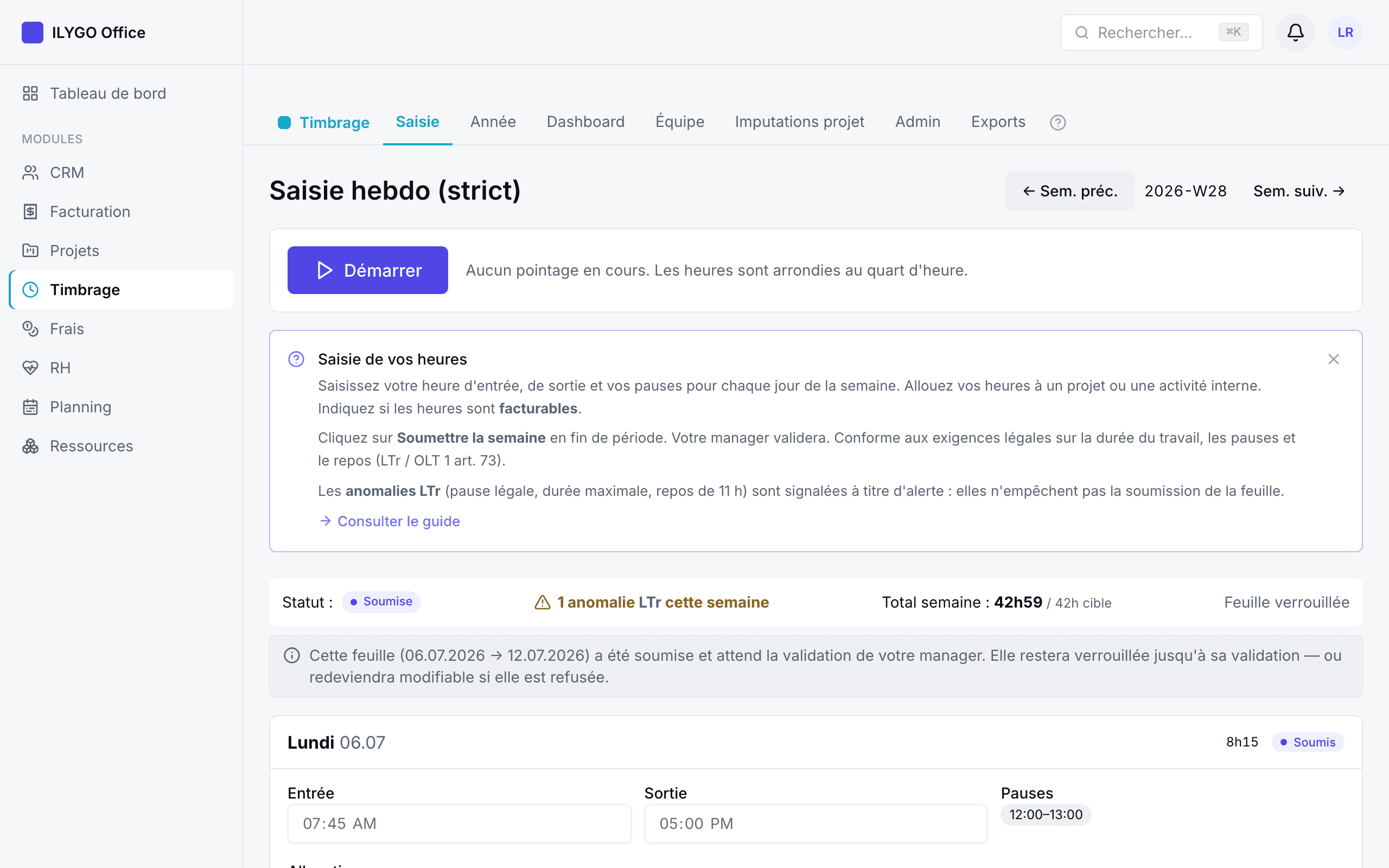Viewport: 1389px width, 868px height.
Task: Open the Planning module
Action: click(x=121, y=407)
